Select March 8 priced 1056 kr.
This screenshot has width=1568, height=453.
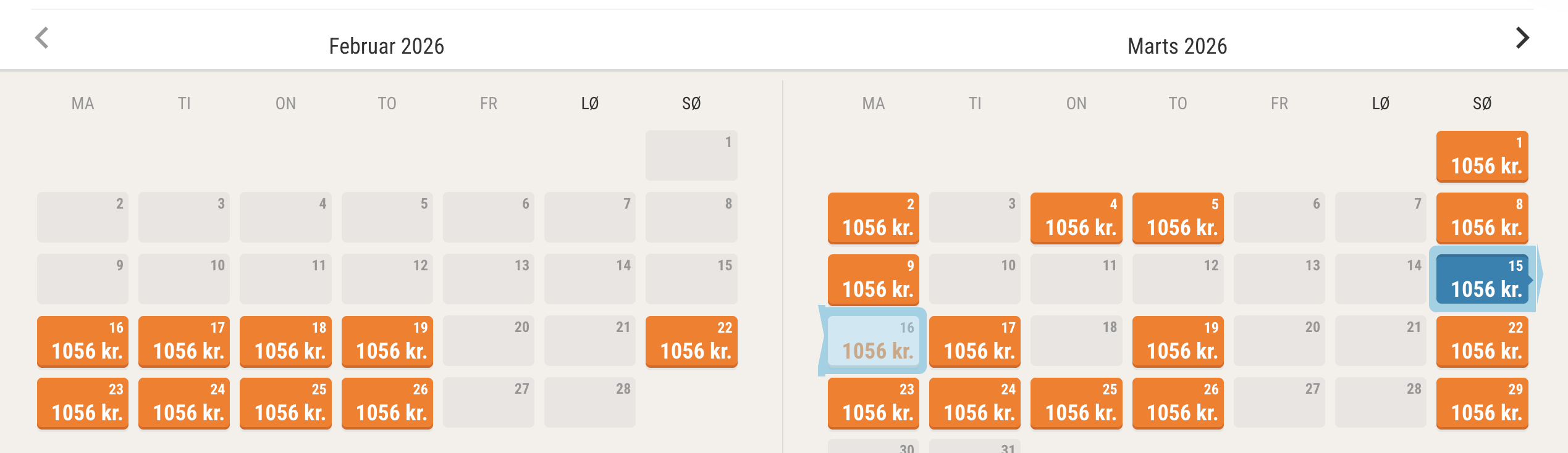pyautogui.click(x=1482, y=218)
